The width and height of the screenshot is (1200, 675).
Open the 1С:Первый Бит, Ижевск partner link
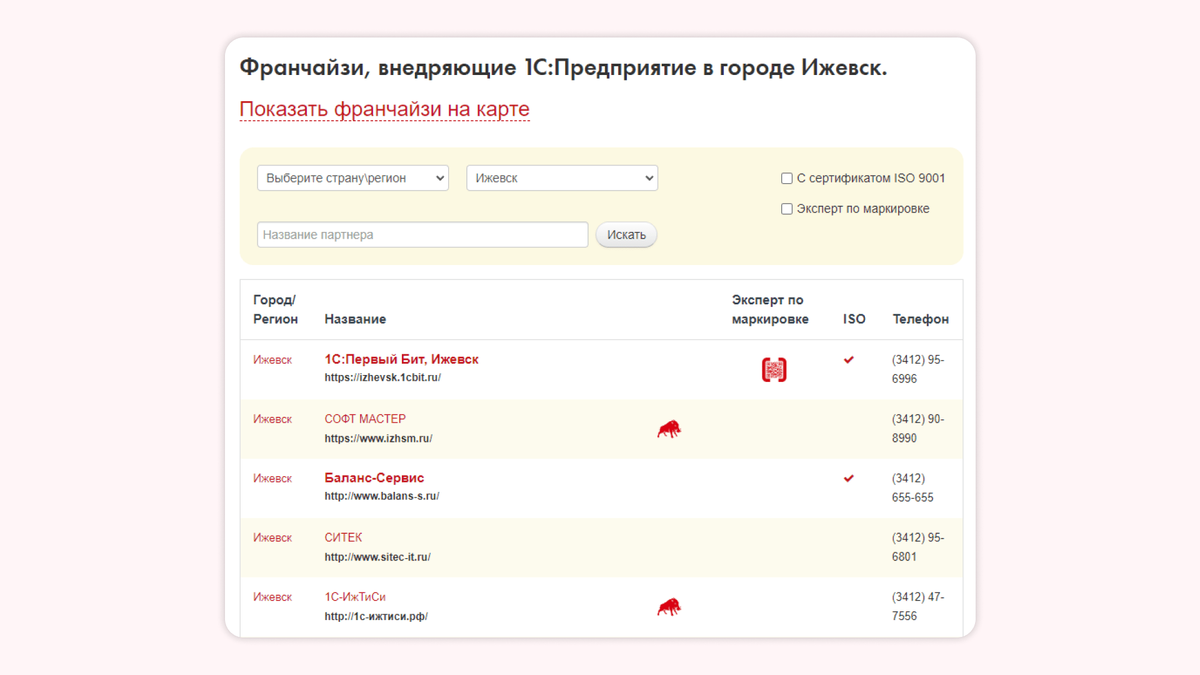click(x=402, y=359)
